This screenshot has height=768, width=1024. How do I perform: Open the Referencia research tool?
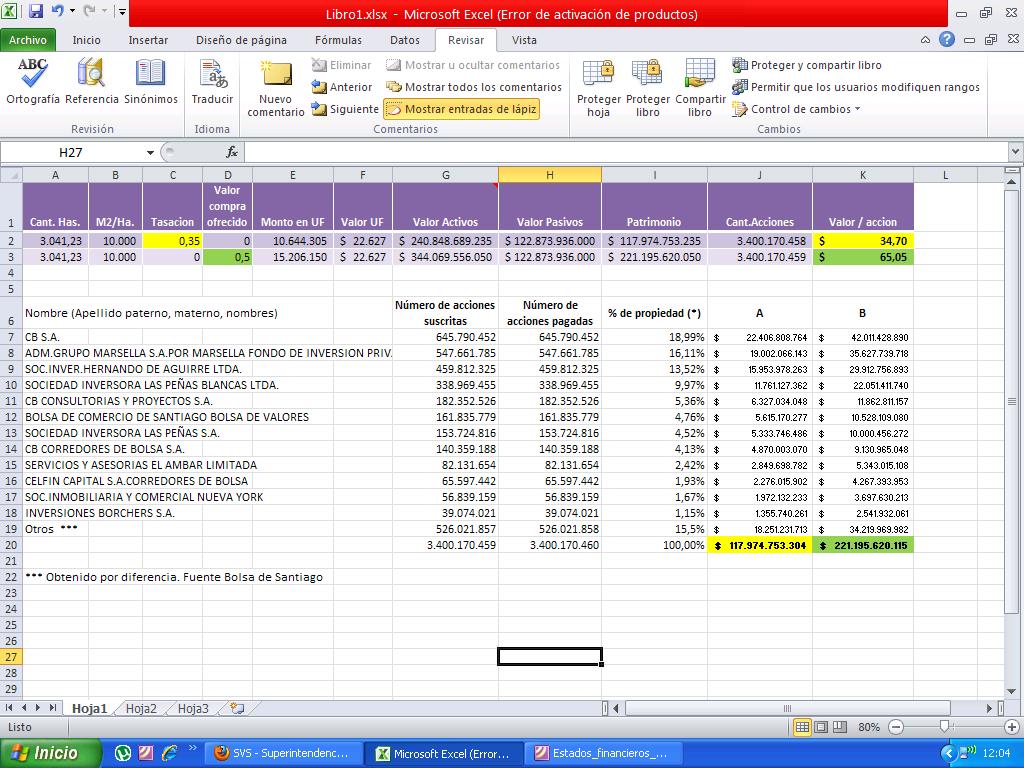pyautogui.click(x=91, y=82)
